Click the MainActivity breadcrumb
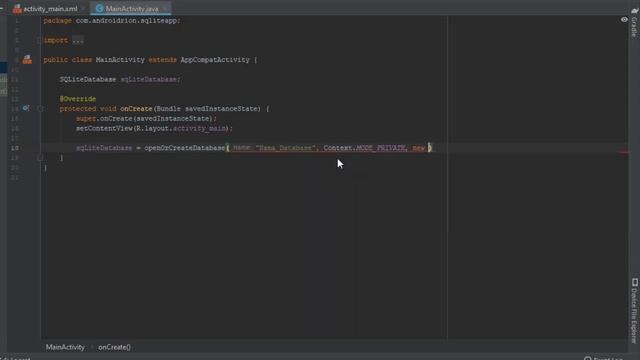Image resolution: width=640 pixels, height=360 pixels. [65, 347]
